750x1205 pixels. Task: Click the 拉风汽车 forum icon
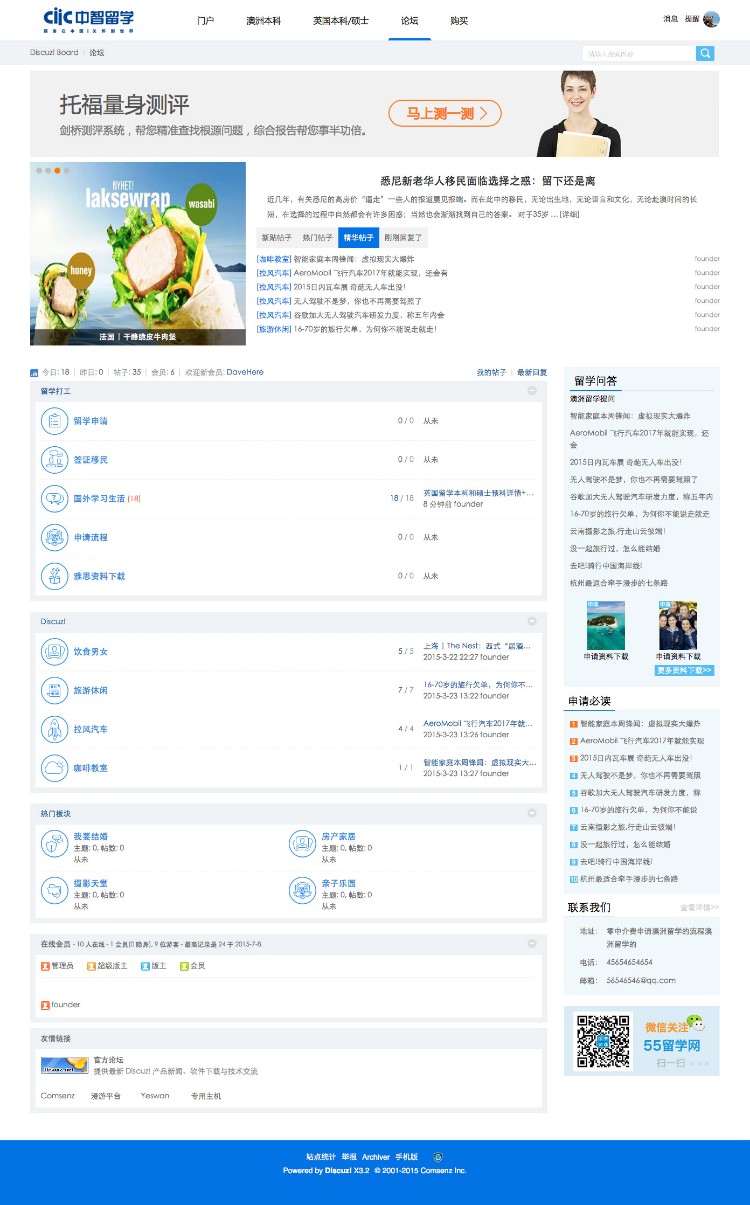point(53,729)
